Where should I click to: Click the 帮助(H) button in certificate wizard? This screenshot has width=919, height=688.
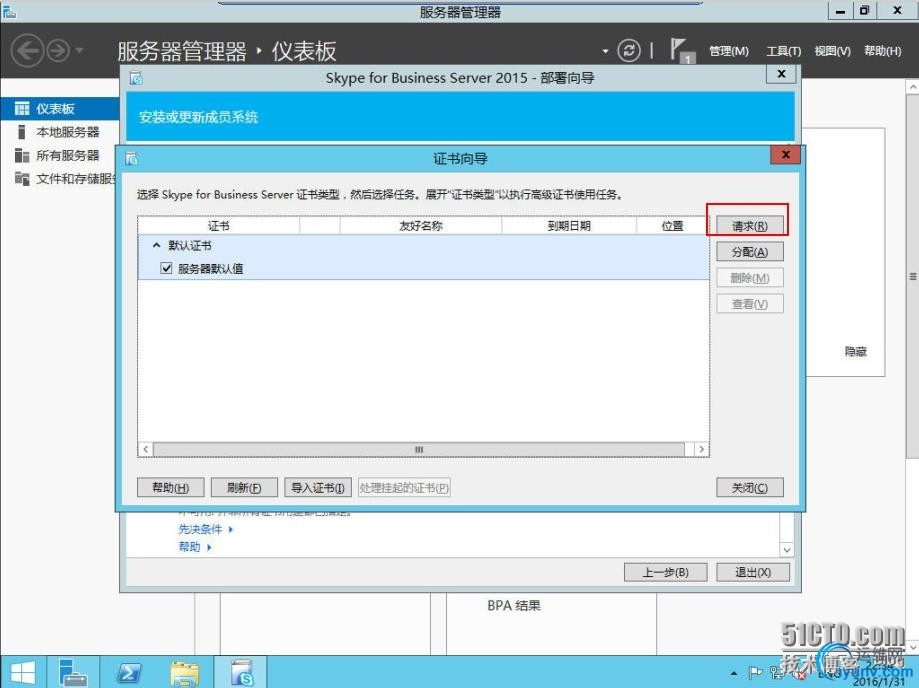171,488
